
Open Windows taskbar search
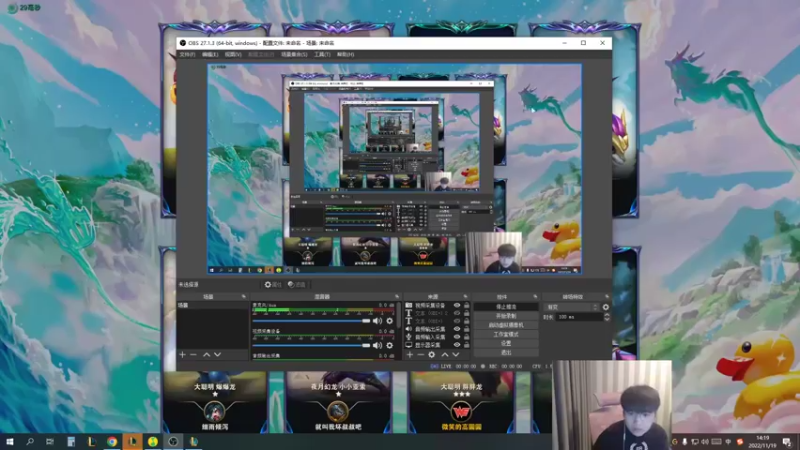click(30, 441)
